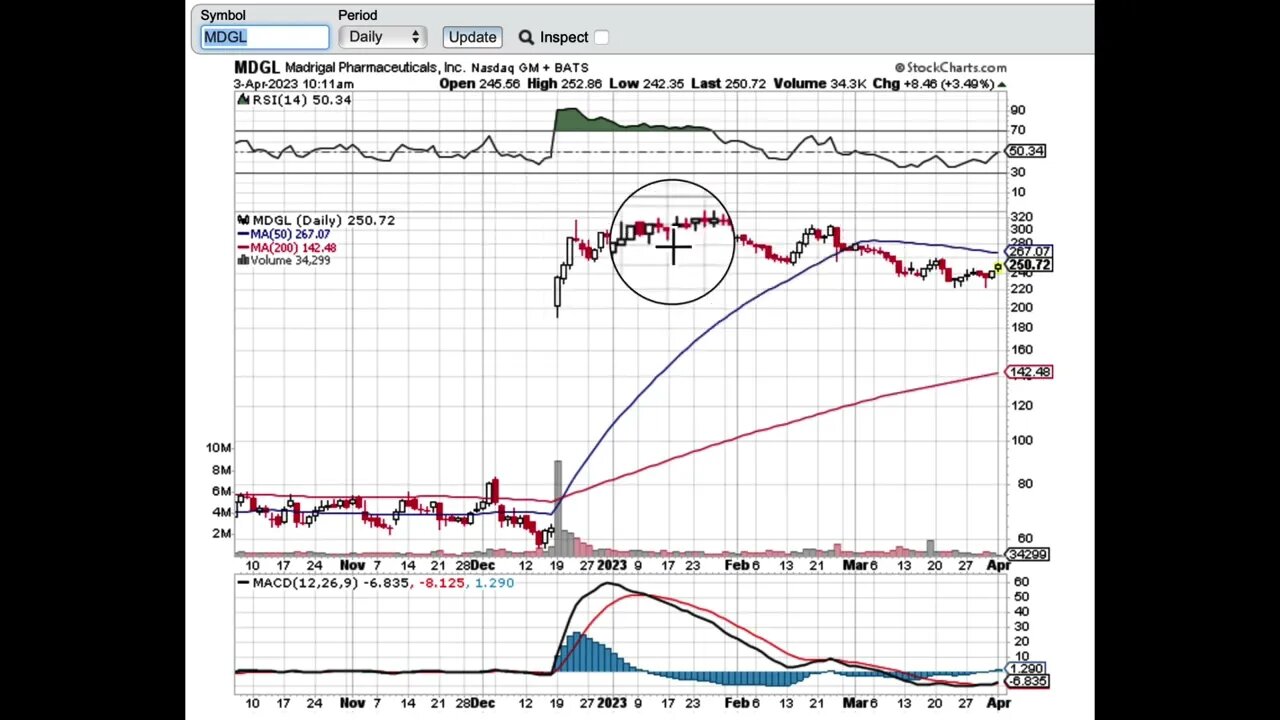Click the Volume 34,299 legend entry
This screenshot has height=720, width=1280.
pyautogui.click(x=284, y=260)
